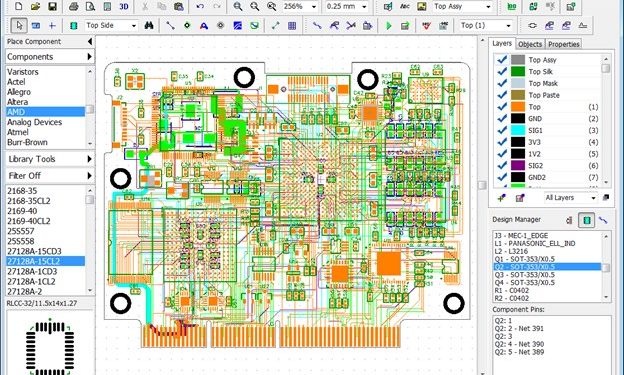Viewport: 624px width, 375px height.
Task: Click the edit layer icon below layer list
Action: (x=520, y=197)
